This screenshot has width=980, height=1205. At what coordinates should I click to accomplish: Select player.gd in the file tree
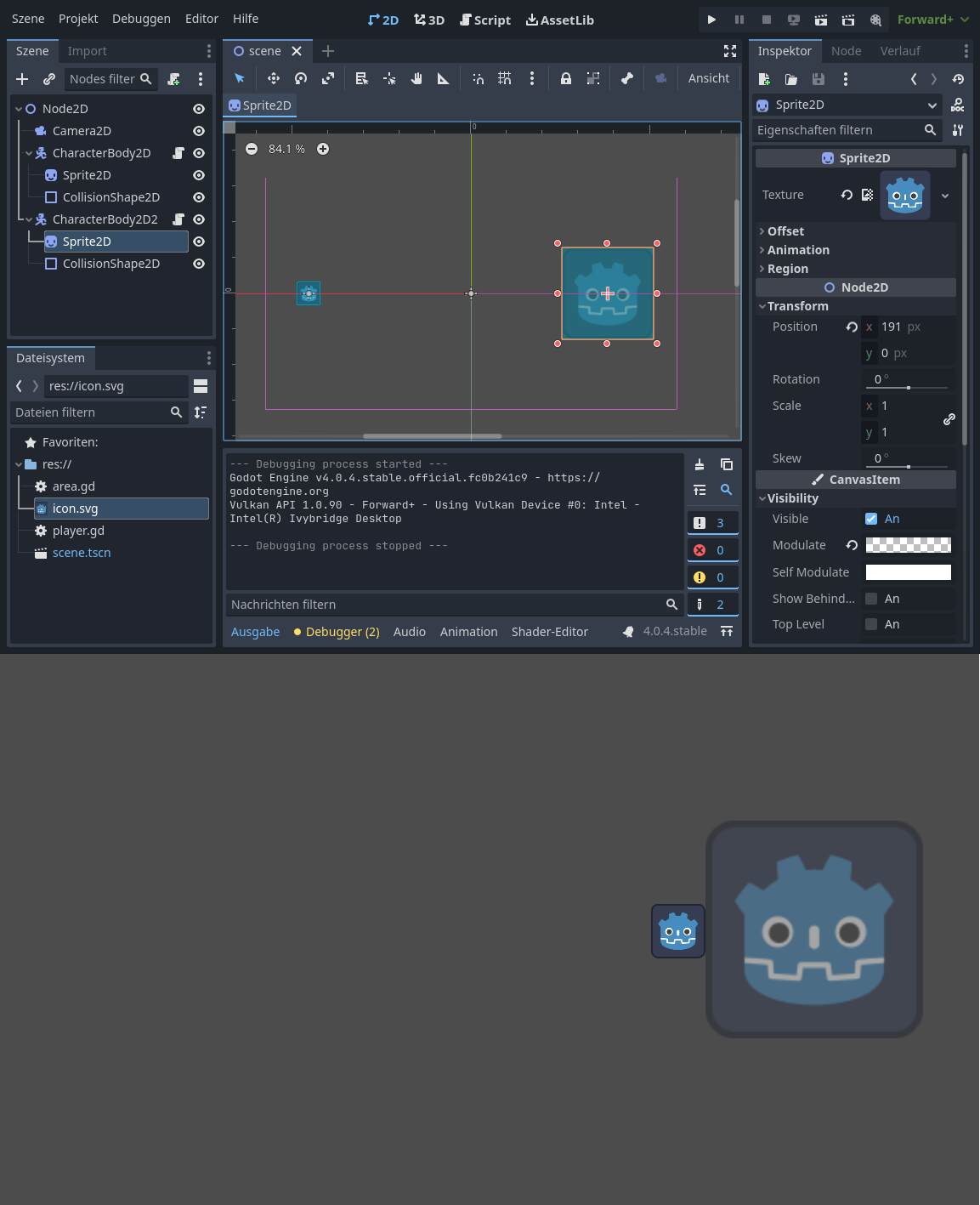(x=78, y=531)
